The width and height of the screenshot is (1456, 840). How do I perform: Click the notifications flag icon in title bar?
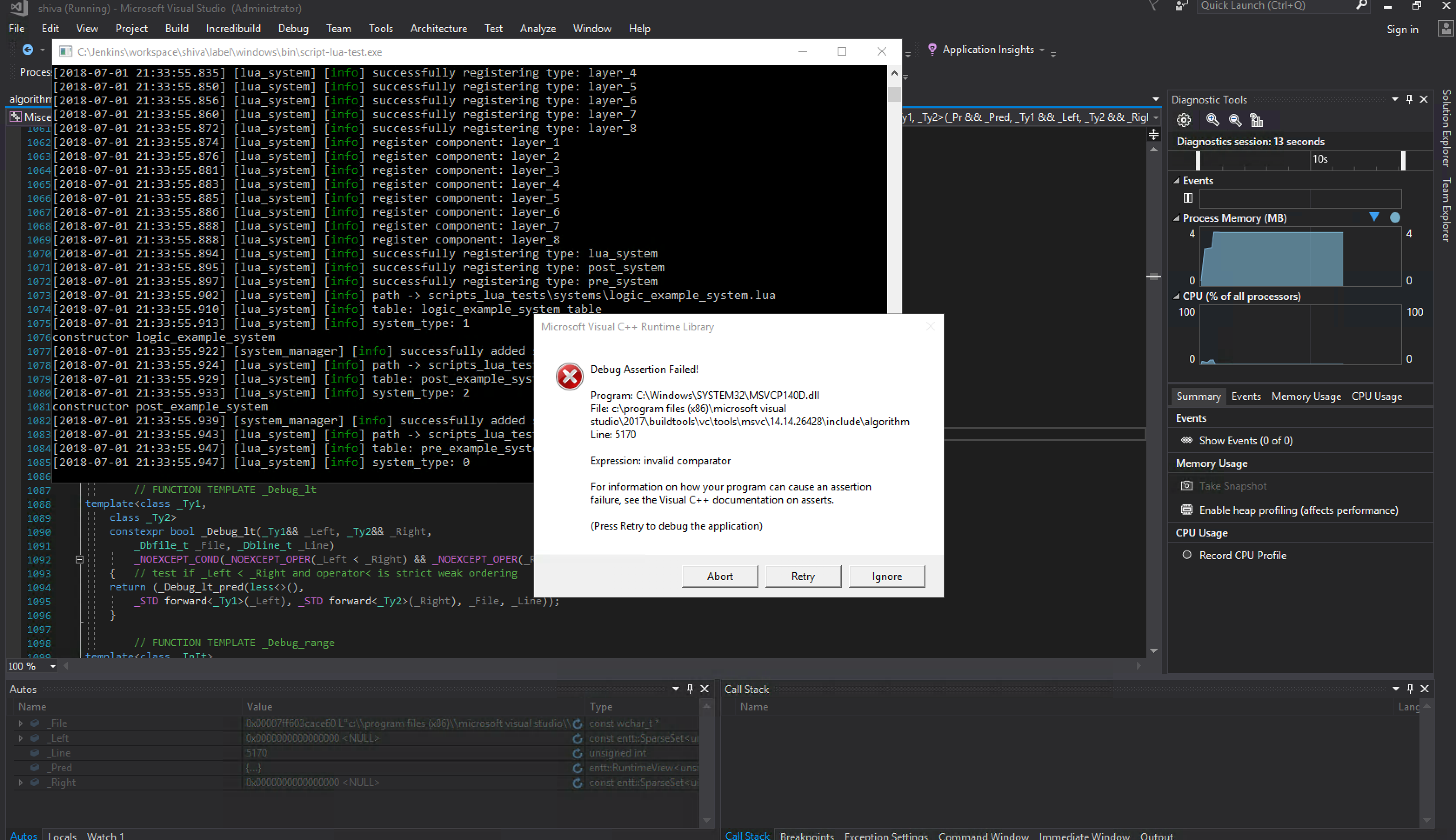1153,6
